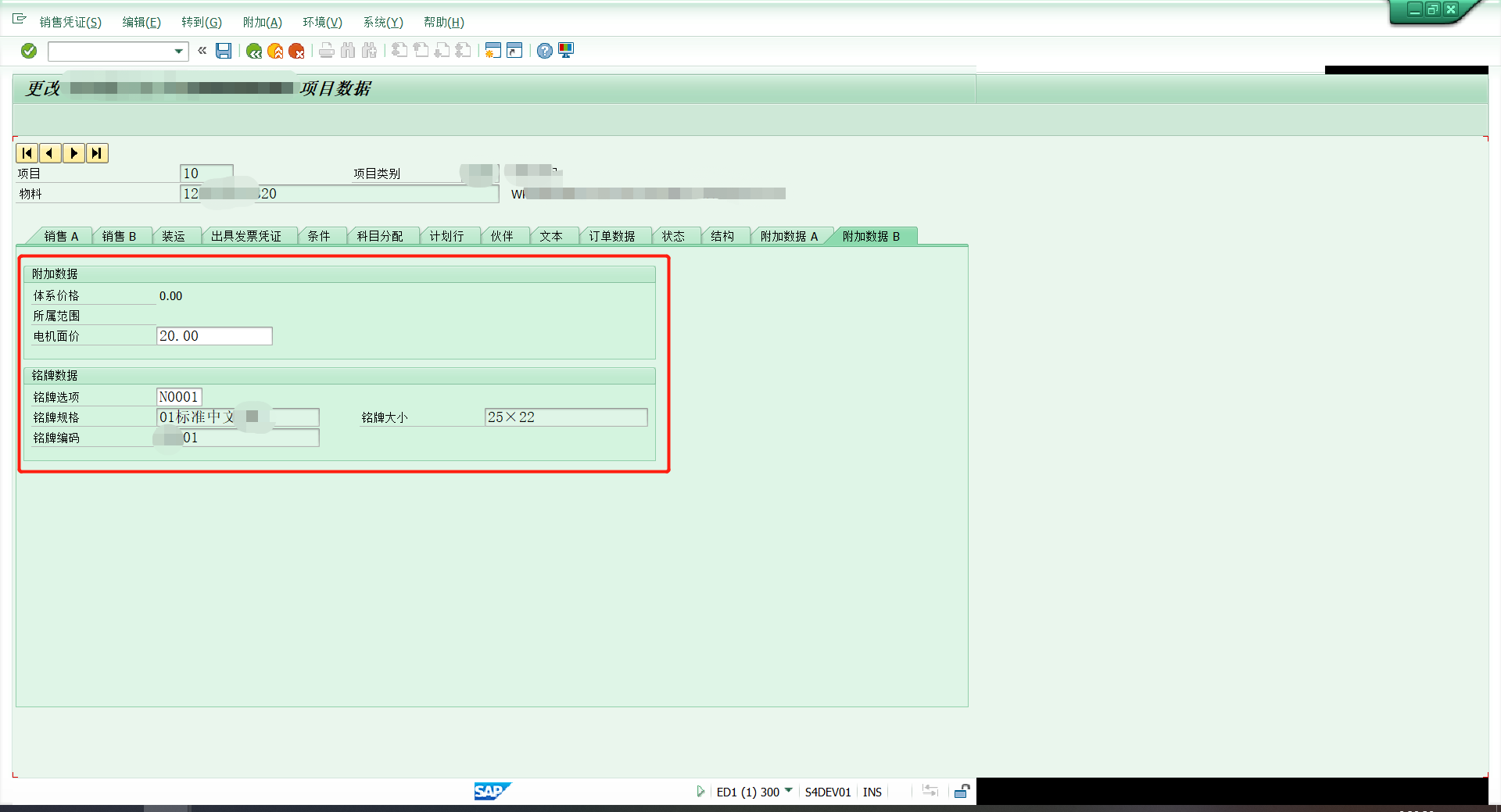Image resolution: width=1501 pixels, height=812 pixels.
Task: Expand status bar triangle arrow
Action: point(700,792)
